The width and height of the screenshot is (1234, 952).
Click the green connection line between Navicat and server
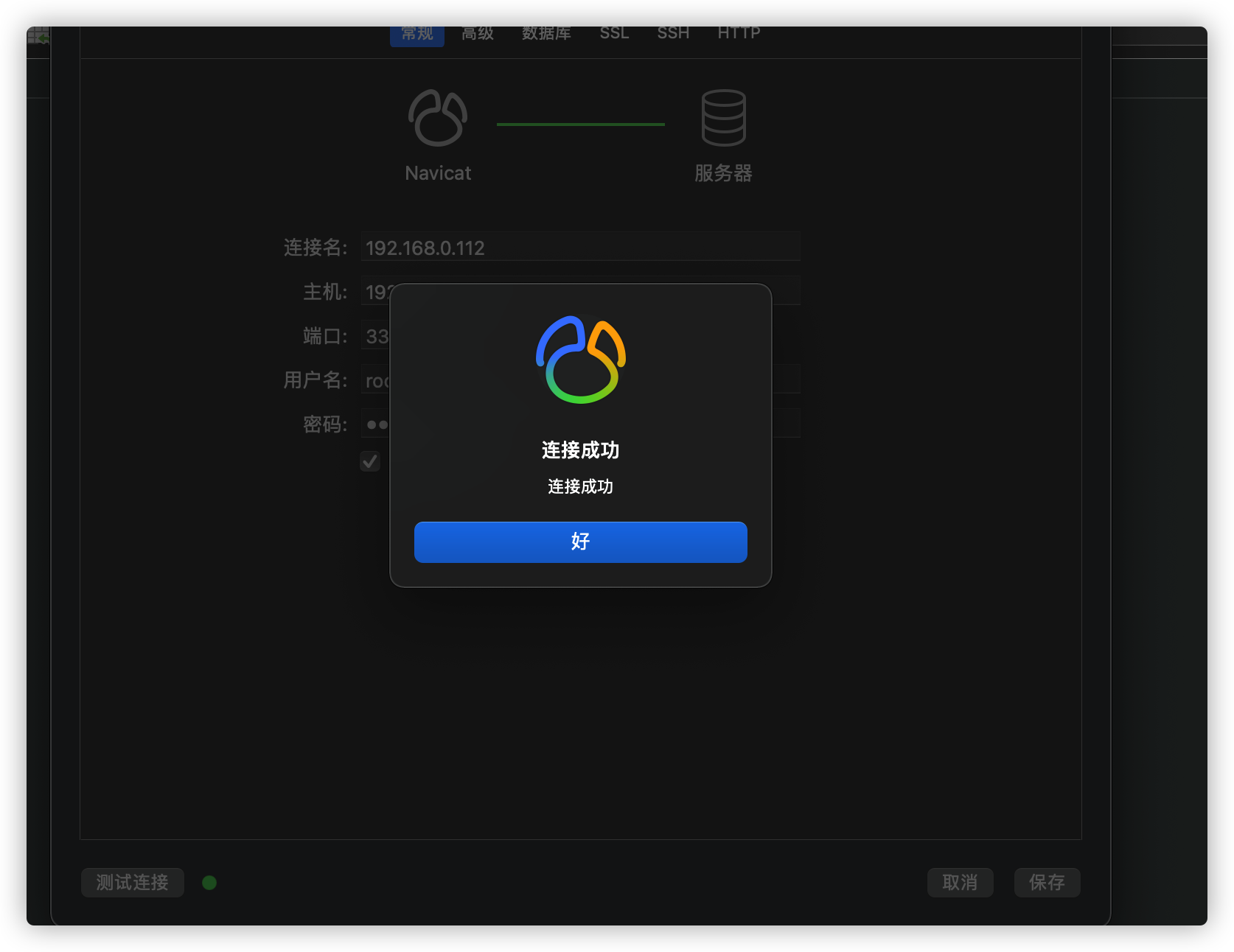tap(580, 124)
